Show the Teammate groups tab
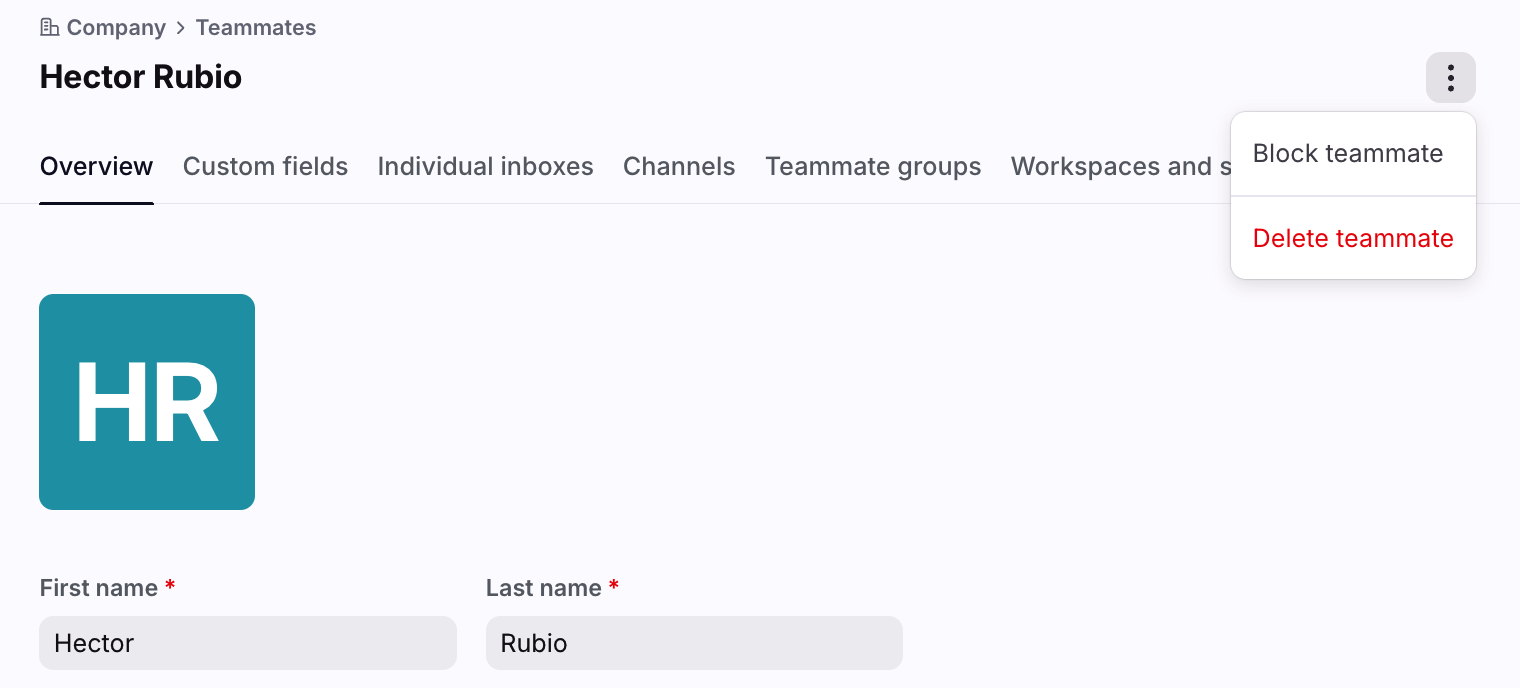The width and height of the screenshot is (1520, 688). 873,166
